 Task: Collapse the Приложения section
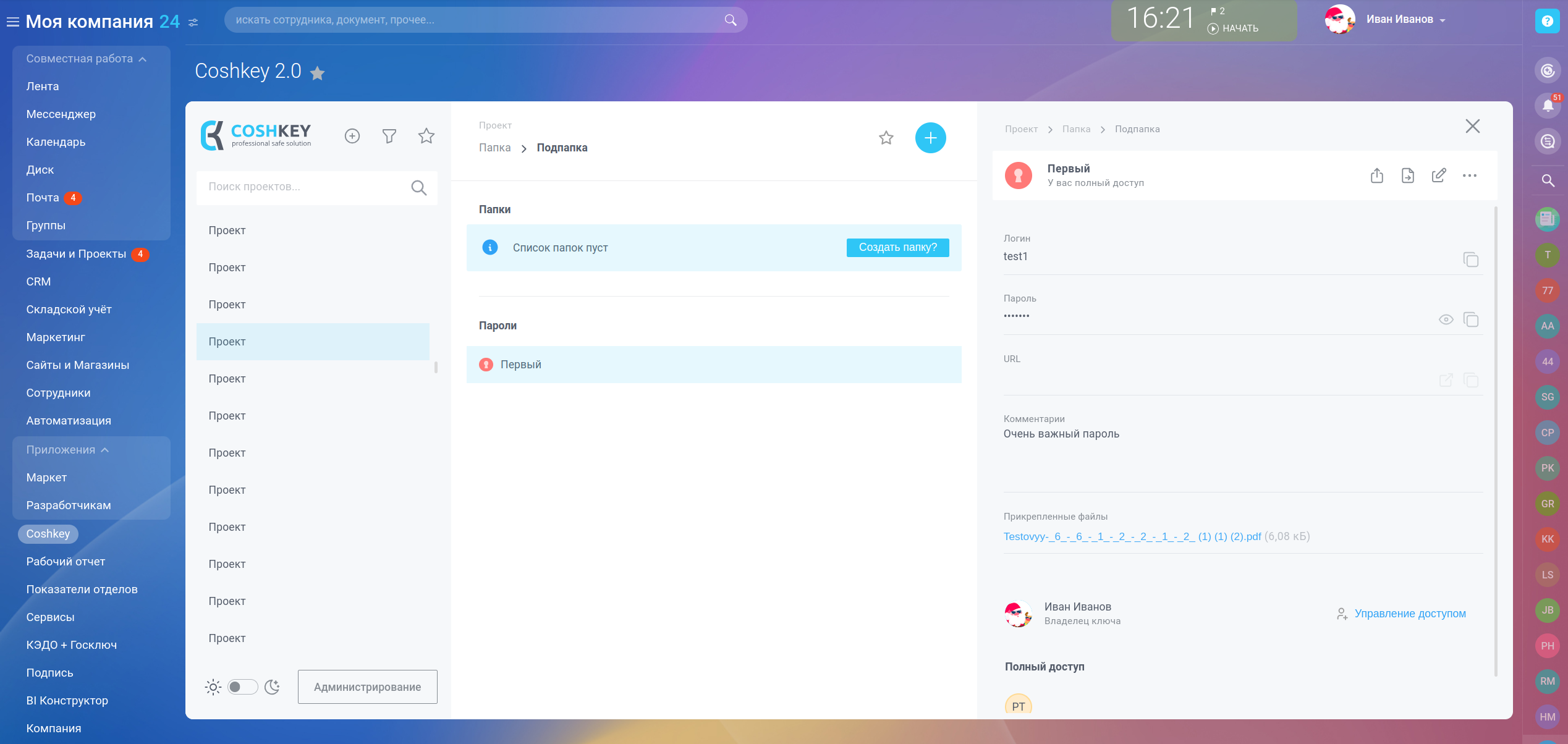(67, 450)
